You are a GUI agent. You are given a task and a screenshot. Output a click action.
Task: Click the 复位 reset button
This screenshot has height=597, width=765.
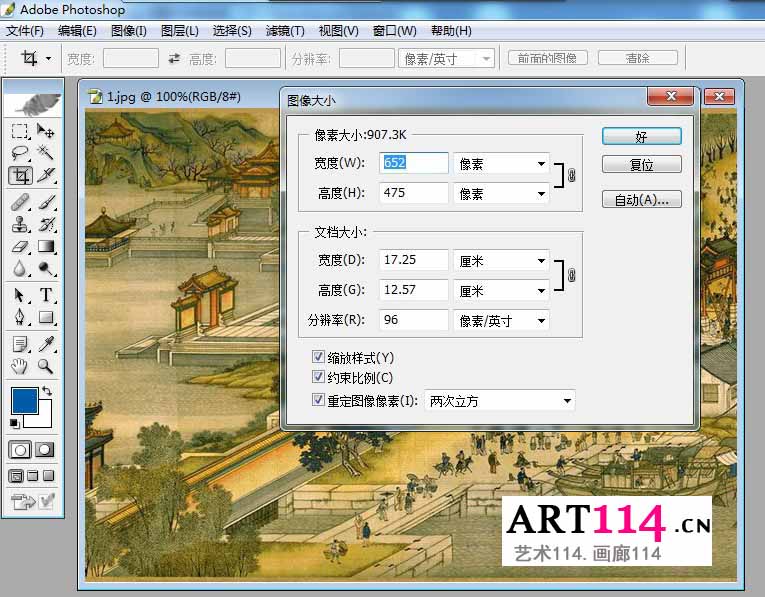[642, 164]
